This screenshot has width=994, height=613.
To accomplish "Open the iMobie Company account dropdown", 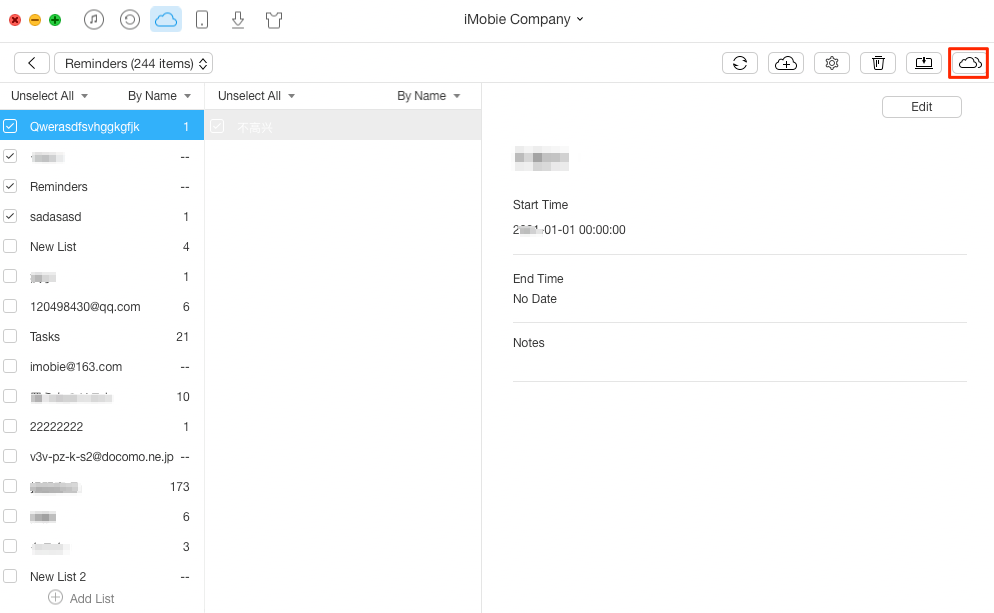I will (x=524, y=20).
